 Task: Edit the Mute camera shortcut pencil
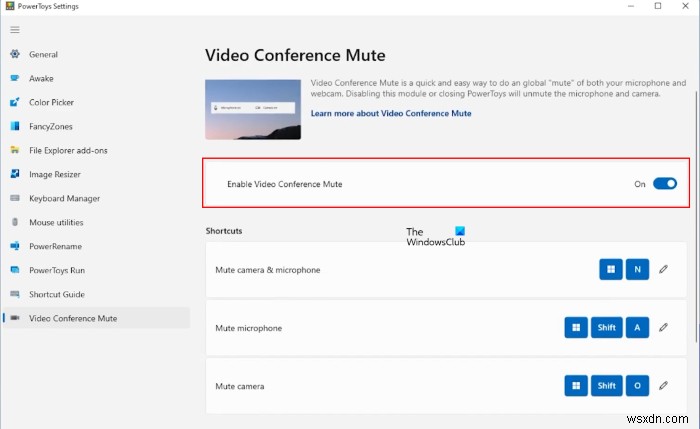pyautogui.click(x=662, y=385)
